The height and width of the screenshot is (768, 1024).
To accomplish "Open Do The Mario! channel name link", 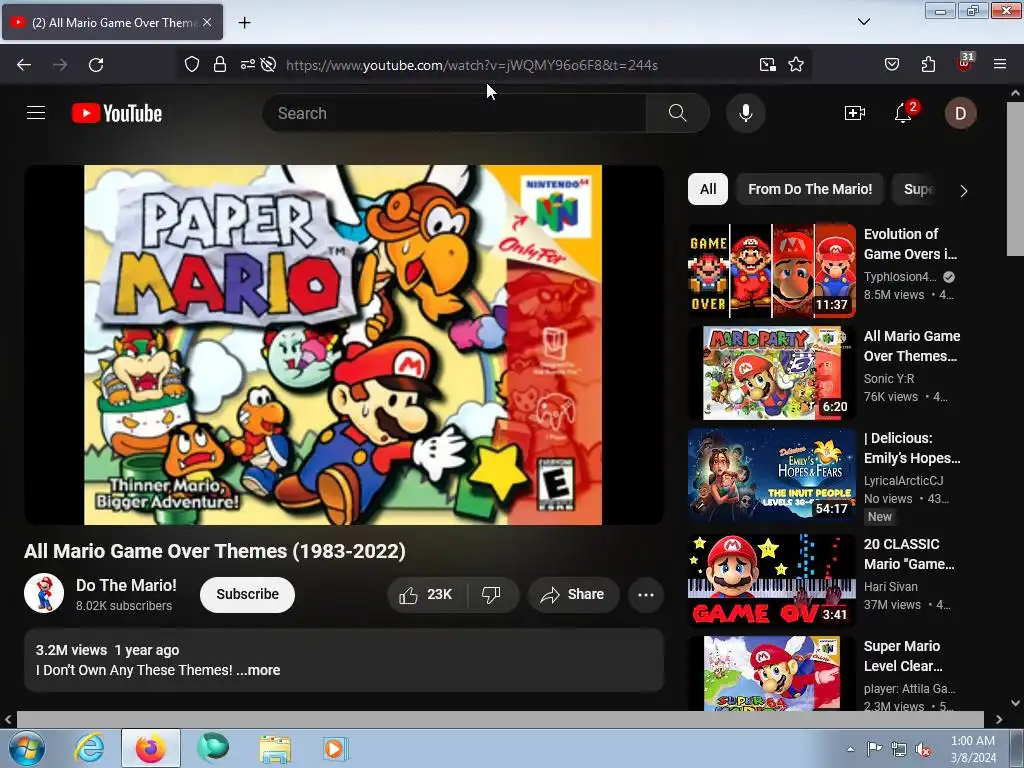I will tap(126, 585).
